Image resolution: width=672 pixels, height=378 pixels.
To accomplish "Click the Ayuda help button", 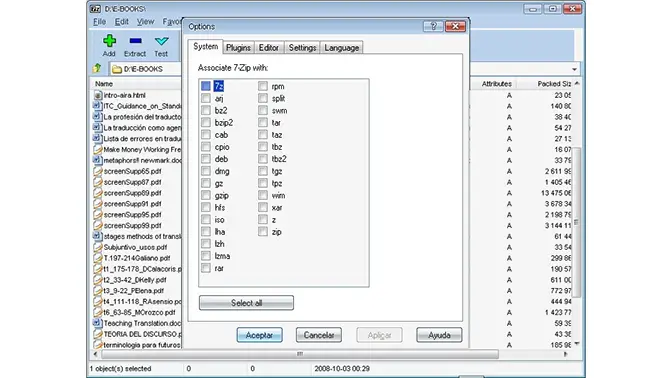I will pyautogui.click(x=439, y=335).
